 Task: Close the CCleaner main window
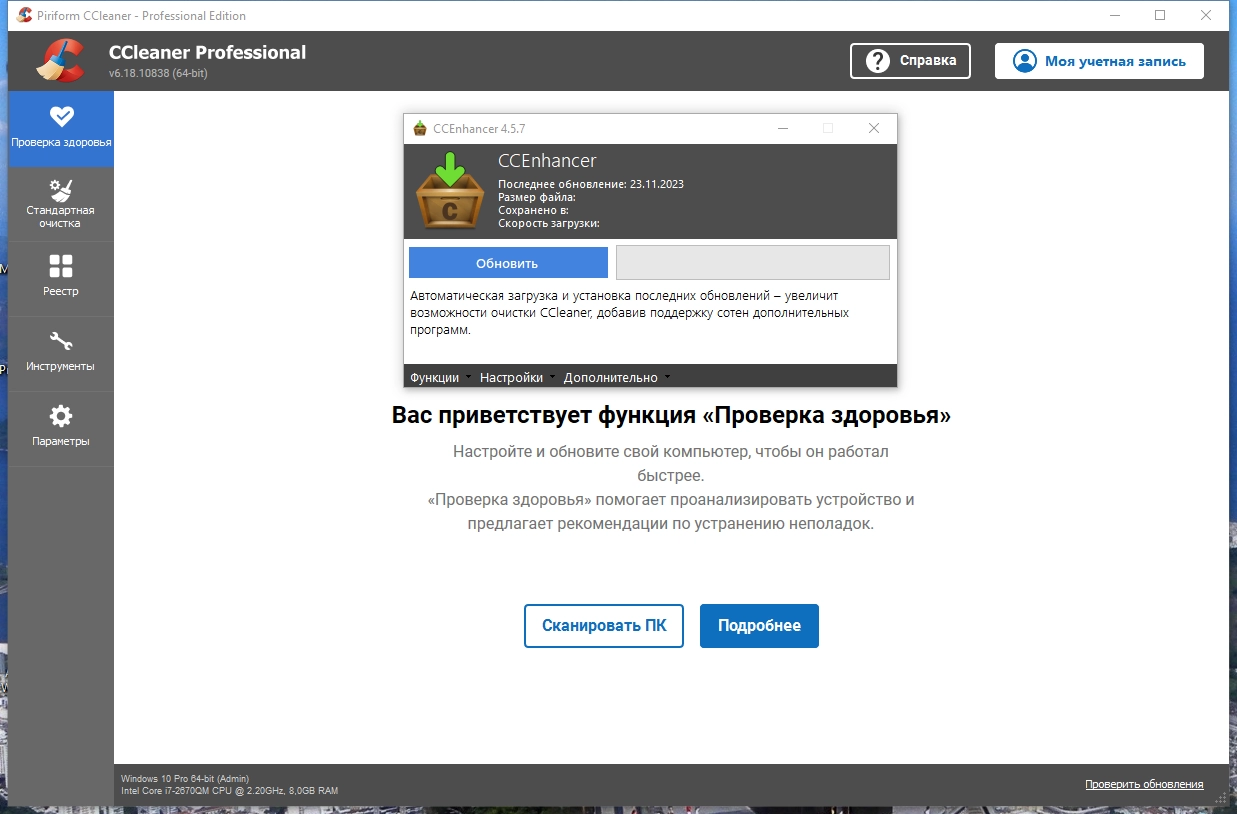pos(1206,15)
